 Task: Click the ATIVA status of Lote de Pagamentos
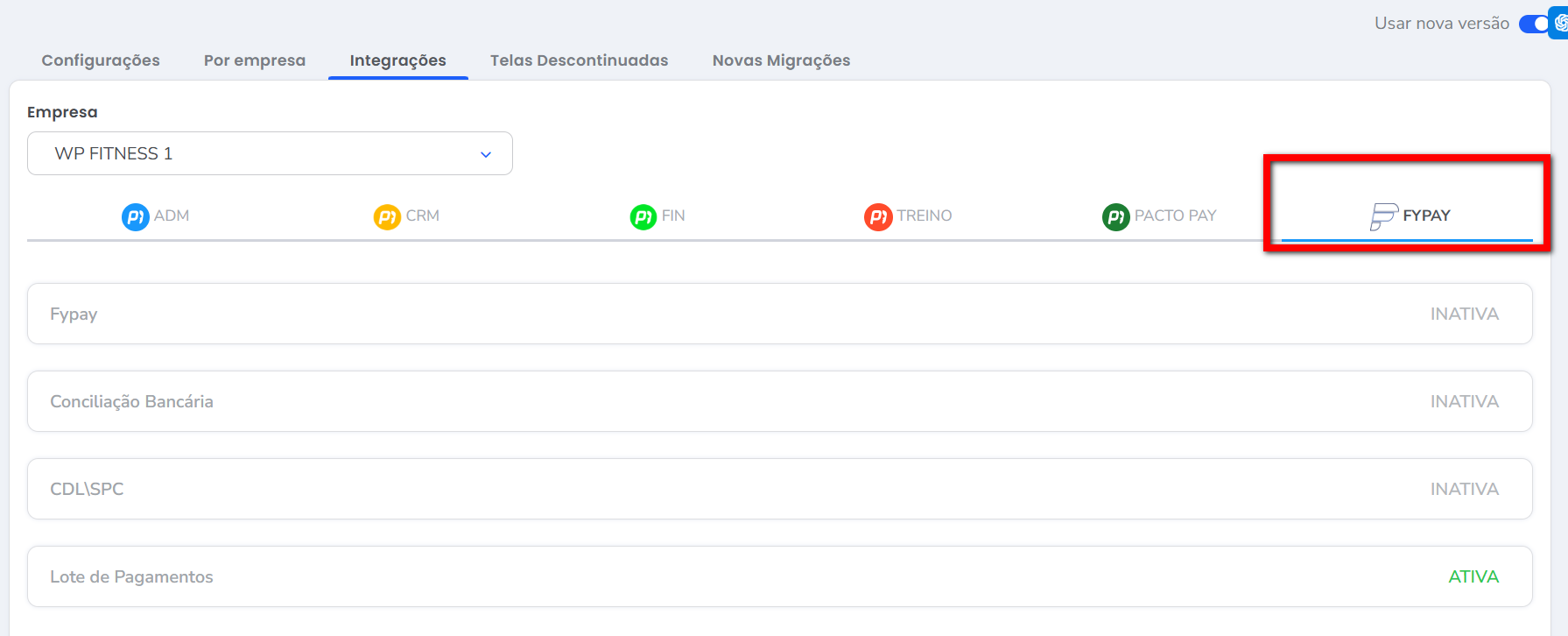point(1473,576)
